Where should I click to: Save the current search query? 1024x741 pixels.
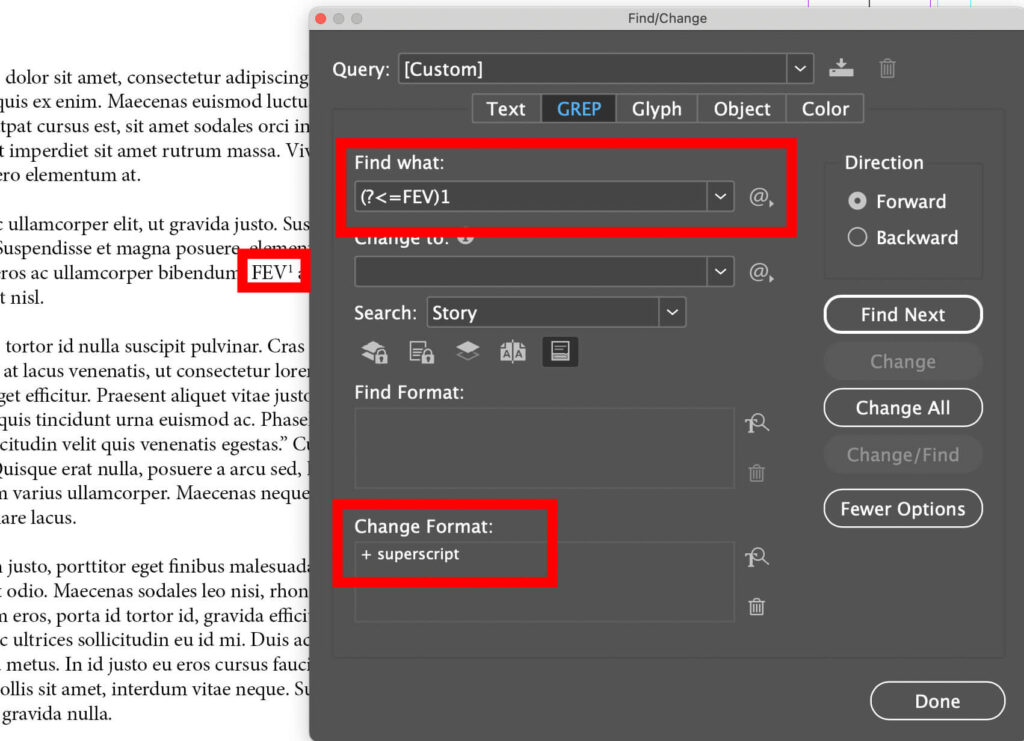(x=841, y=68)
